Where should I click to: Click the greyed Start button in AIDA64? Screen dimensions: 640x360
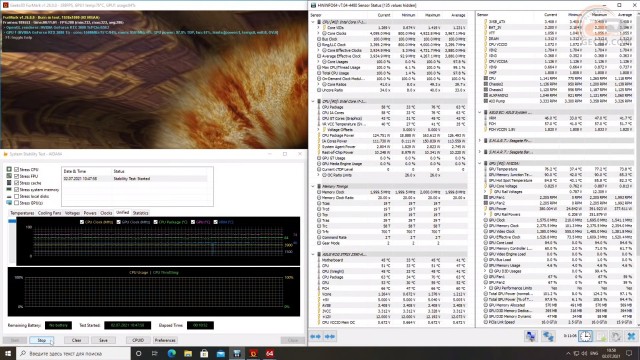tap(15, 340)
